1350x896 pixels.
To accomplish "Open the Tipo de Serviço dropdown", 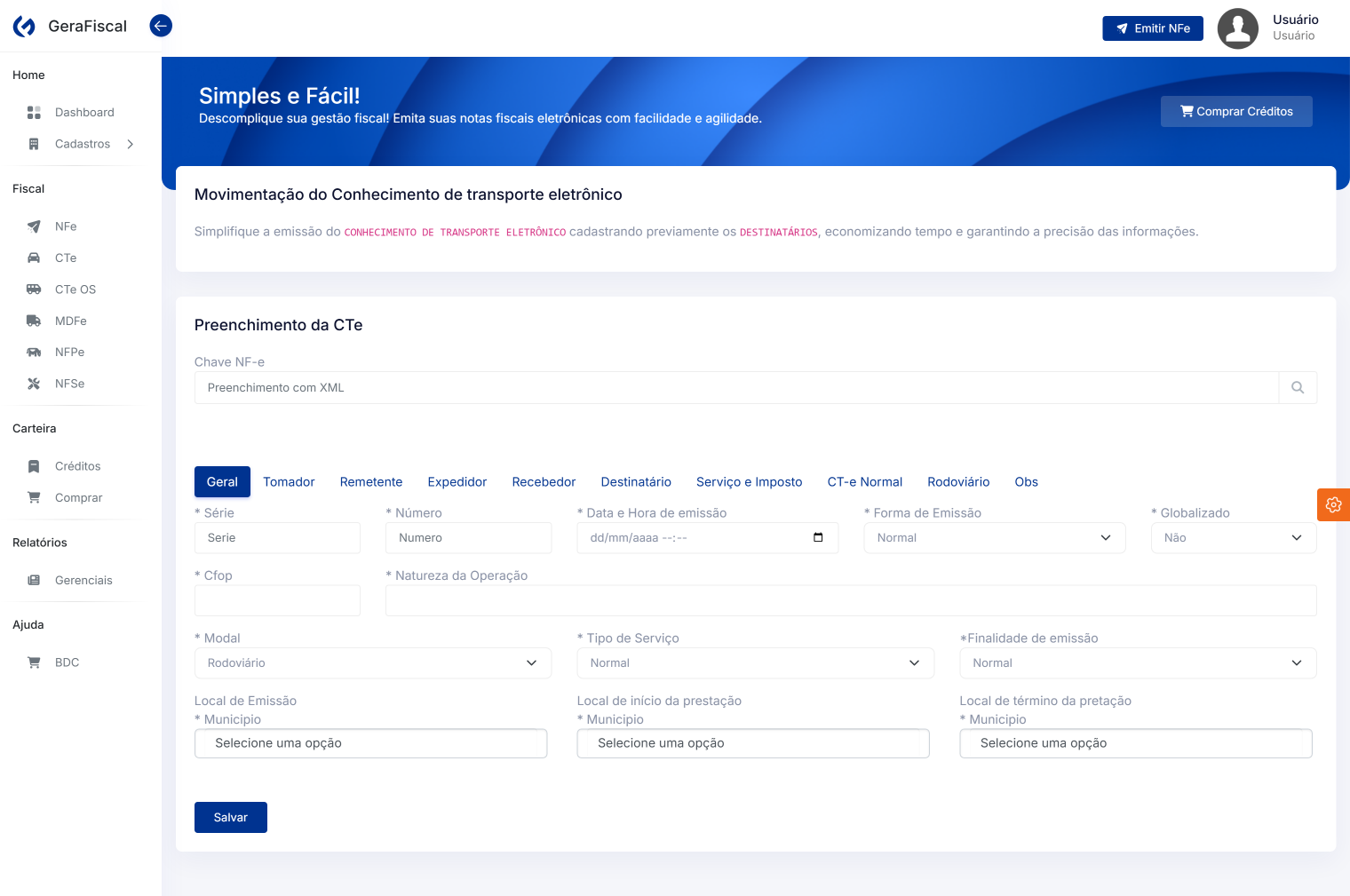I will pyautogui.click(x=756, y=663).
